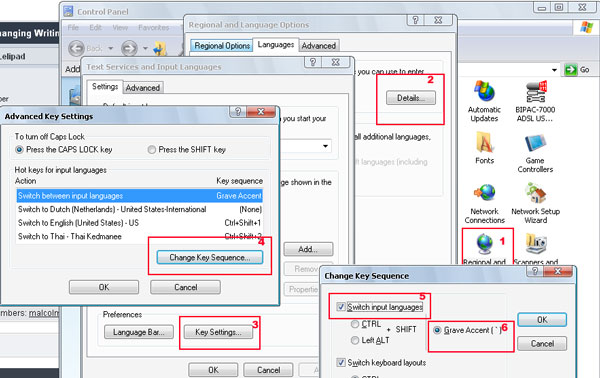Select Switch to English (United States) - US row
This screenshot has height=378, width=600.
click(140, 223)
